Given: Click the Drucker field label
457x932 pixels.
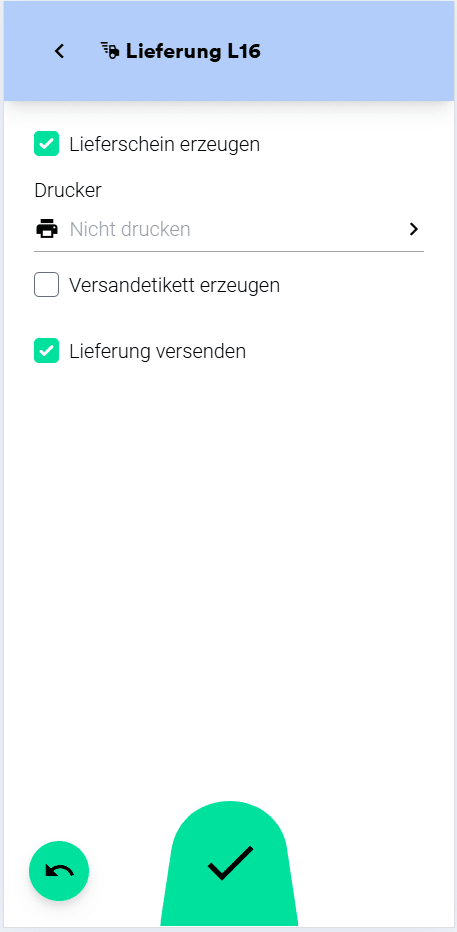Looking at the screenshot, I should (68, 190).
